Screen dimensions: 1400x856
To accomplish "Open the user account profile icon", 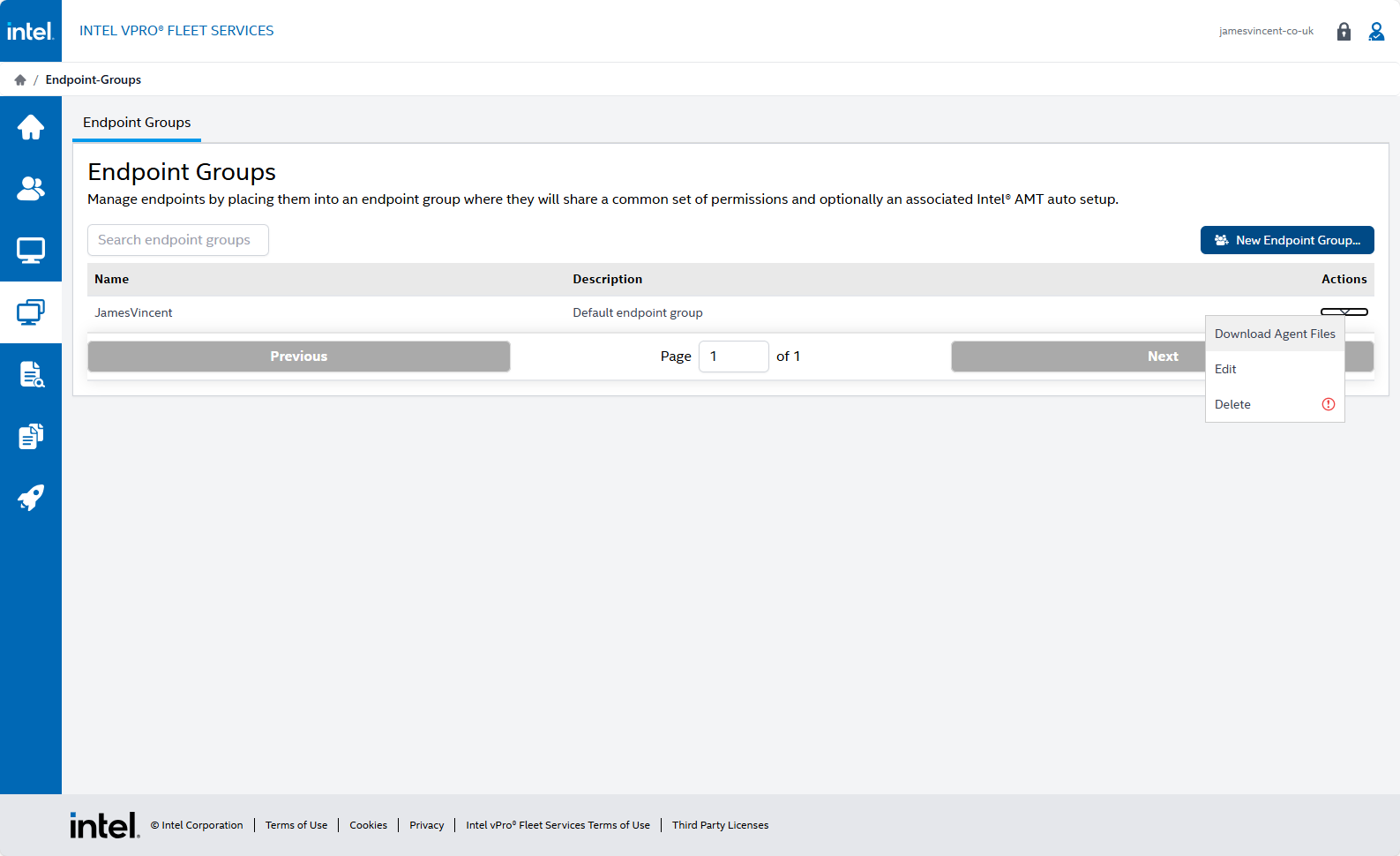I will 1376,32.
